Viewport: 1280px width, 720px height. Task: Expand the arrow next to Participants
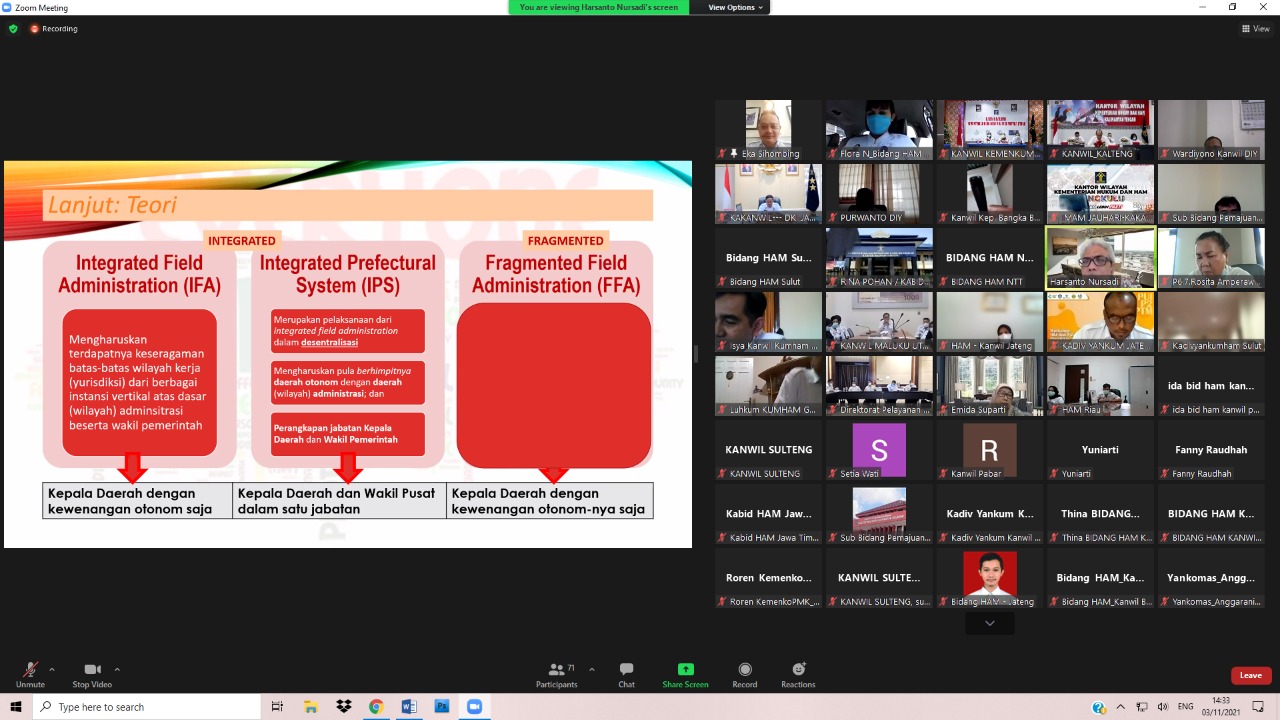pyautogui.click(x=592, y=669)
